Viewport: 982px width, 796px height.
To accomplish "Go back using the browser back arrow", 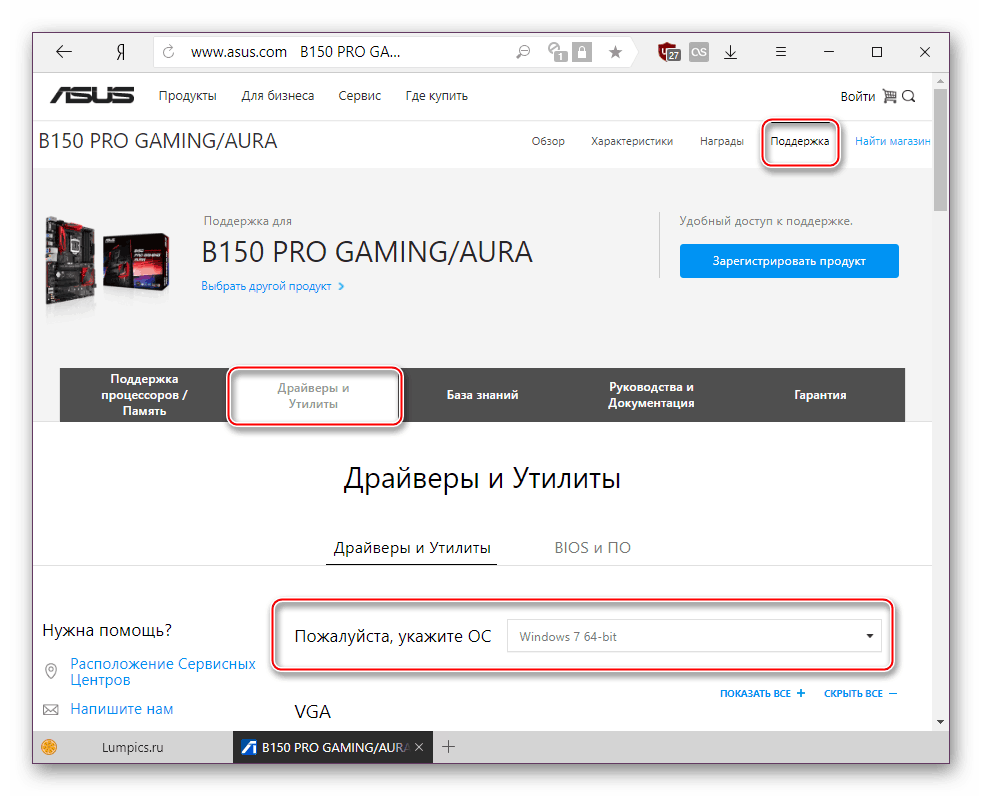I will coord(64,51).
